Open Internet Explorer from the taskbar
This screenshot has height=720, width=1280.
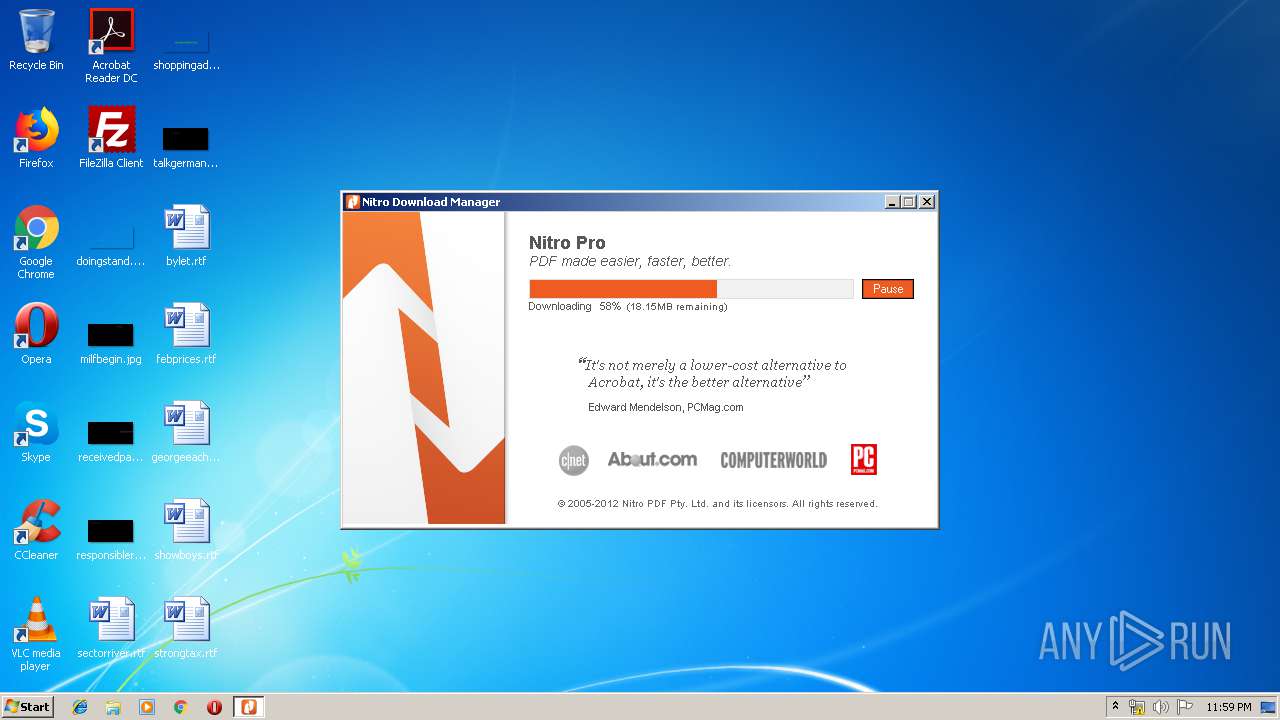pos(80,707)
